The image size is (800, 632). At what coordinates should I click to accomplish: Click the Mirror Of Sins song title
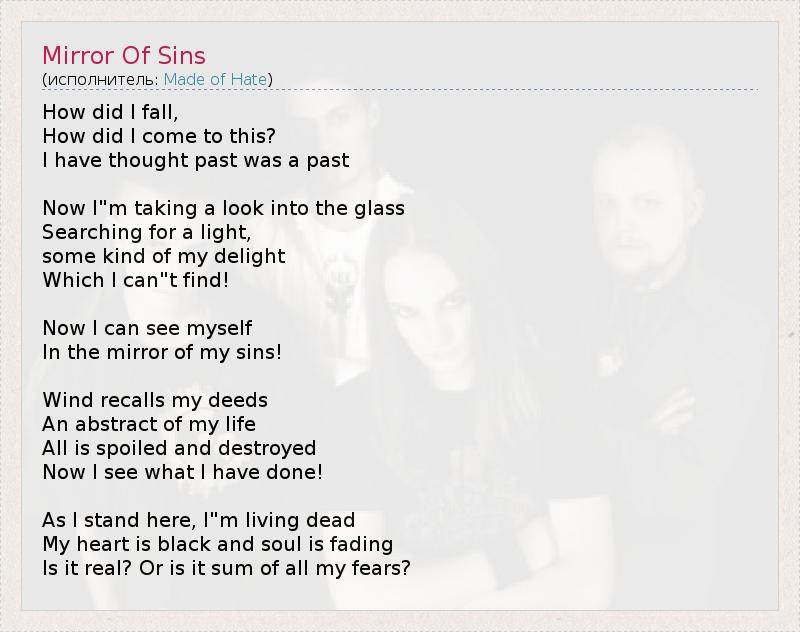(124, 54)
